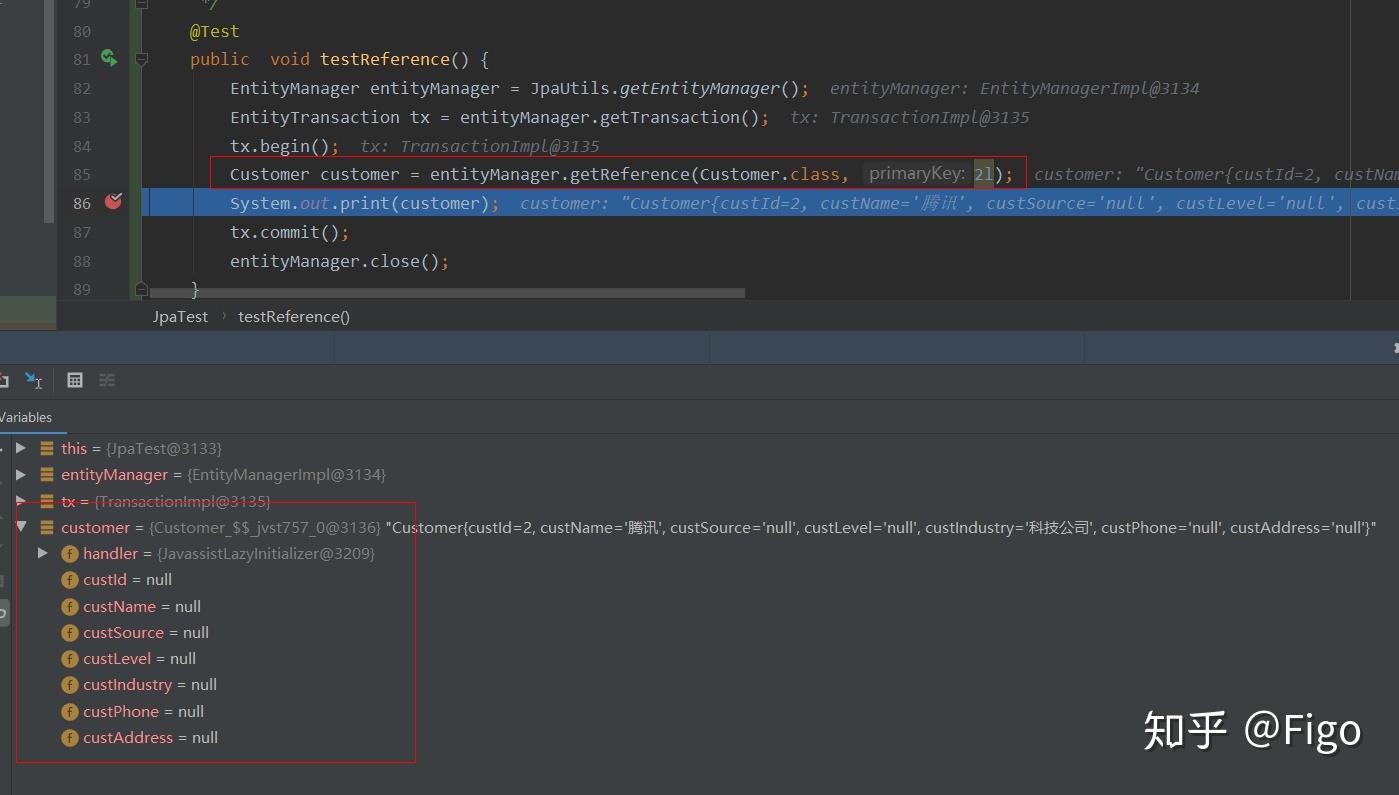The height and width of the screenshot is (795, 1399).
Task: Click the entityManager.close(); statement
Action: tap(340, 261)
